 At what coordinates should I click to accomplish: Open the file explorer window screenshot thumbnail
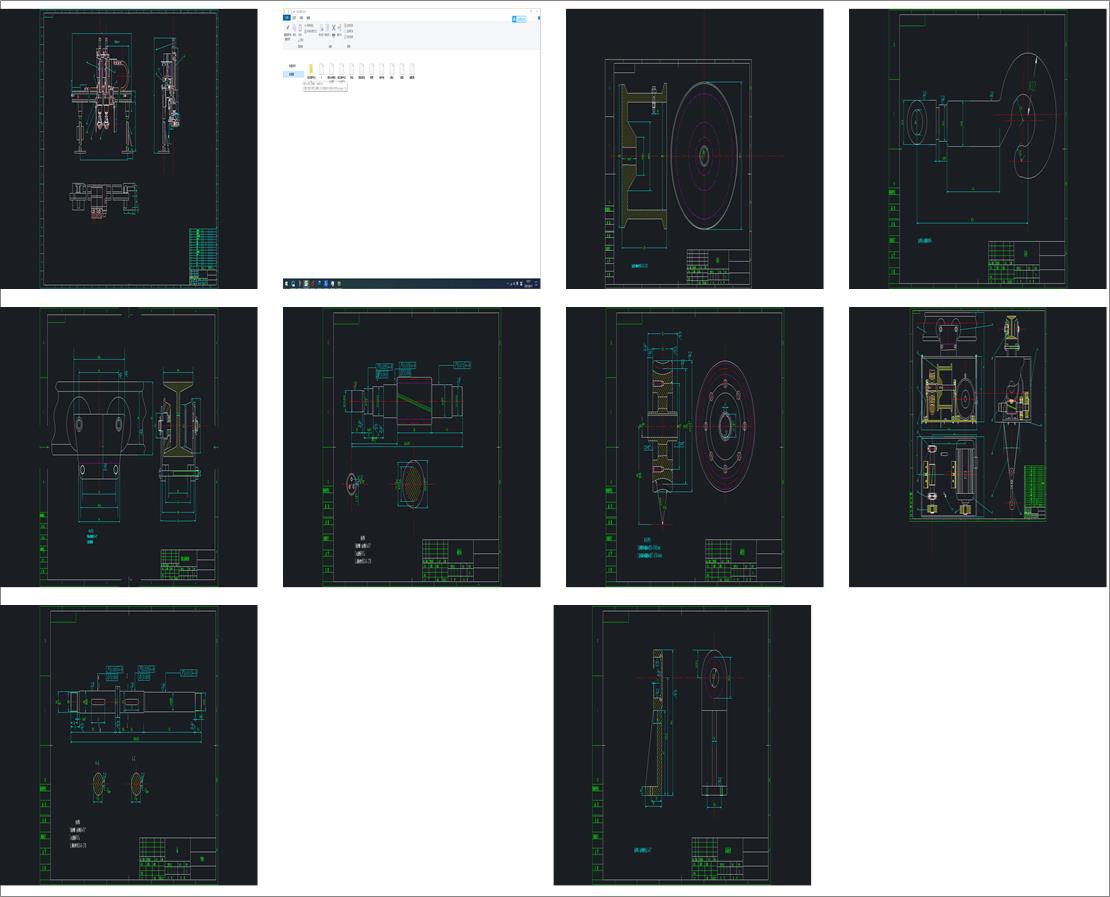(x=411, y=149)
